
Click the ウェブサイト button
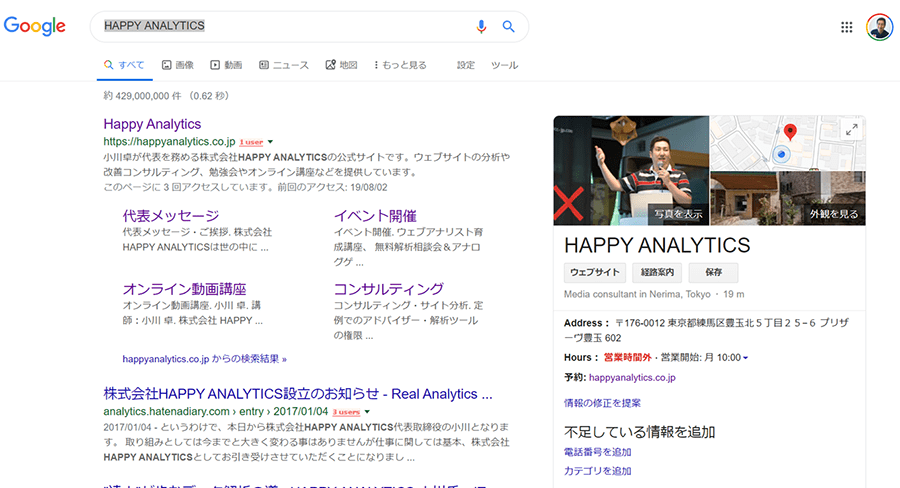coord(595,272)
